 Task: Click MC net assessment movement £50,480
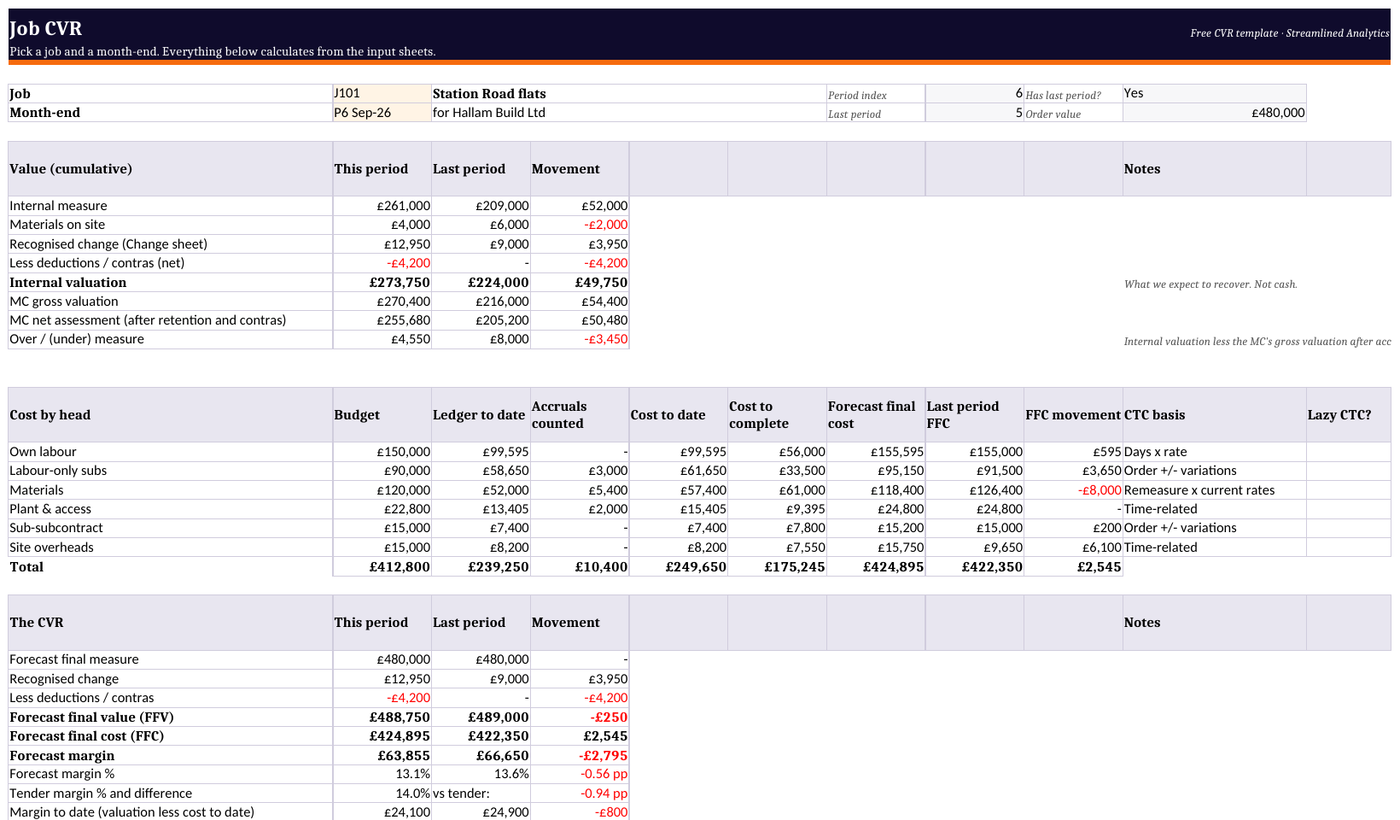coord(579,320)
